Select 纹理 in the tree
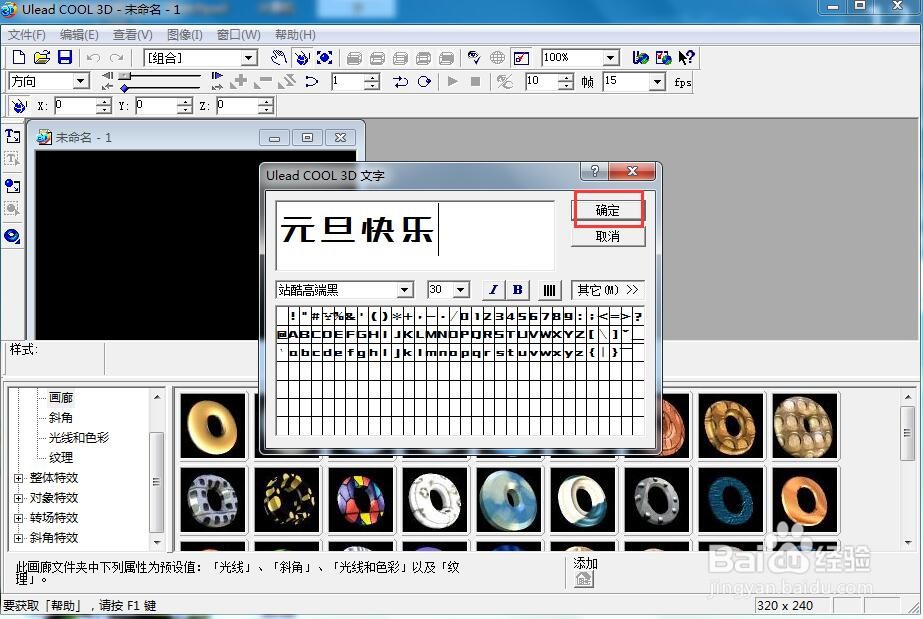 point(61,458)
